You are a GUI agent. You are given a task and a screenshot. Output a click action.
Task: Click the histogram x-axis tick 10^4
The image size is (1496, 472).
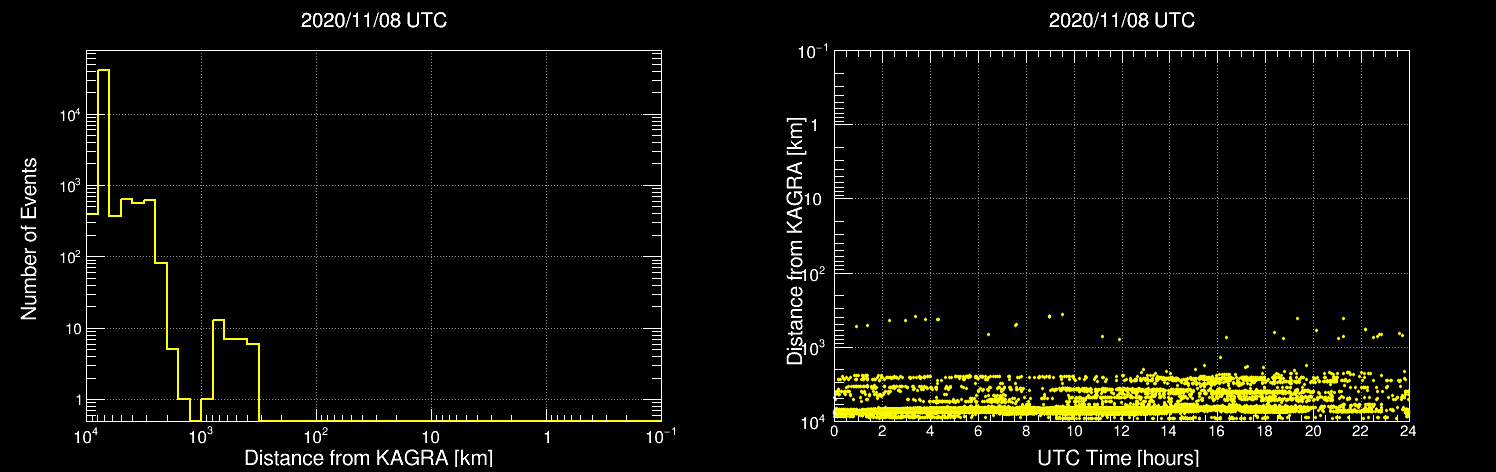pyautogui.click(x=87, y=434)
